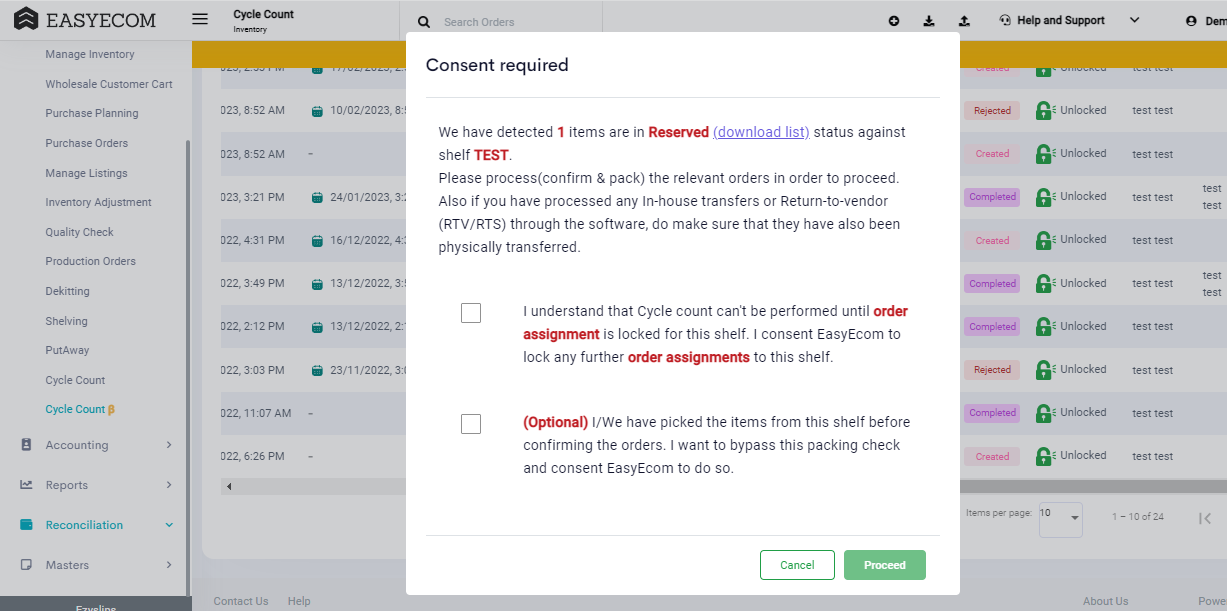Check the order assignment lock consent checkbox

(x=471, y=313)
